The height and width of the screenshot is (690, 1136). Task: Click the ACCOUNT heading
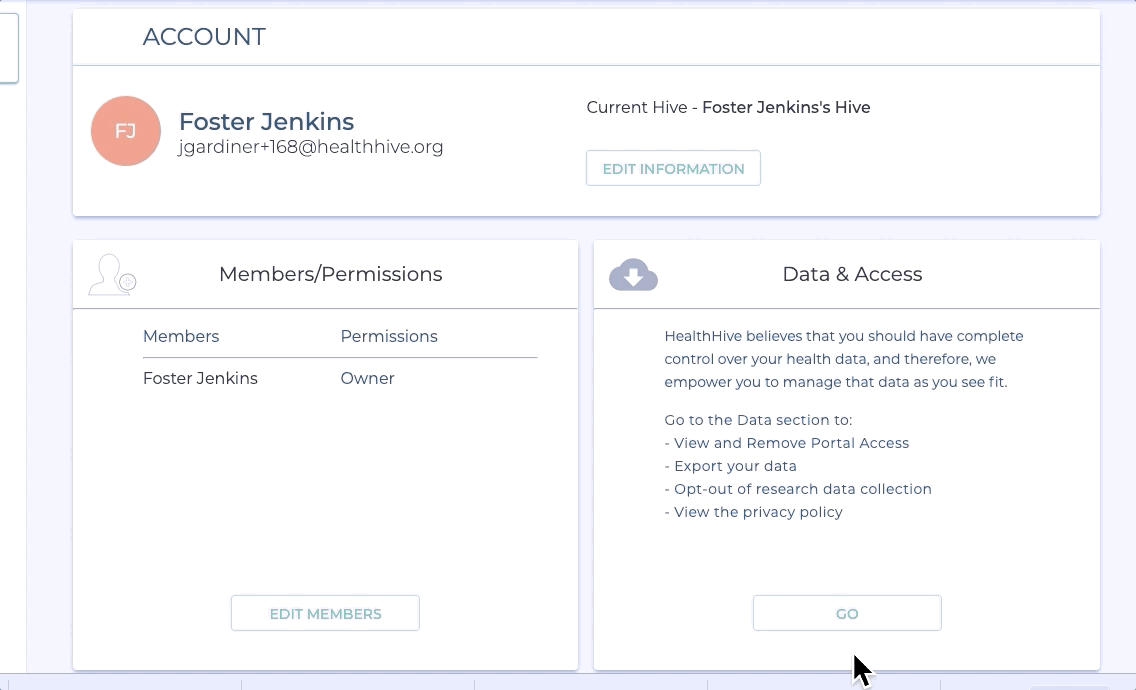tap(204, 37)
